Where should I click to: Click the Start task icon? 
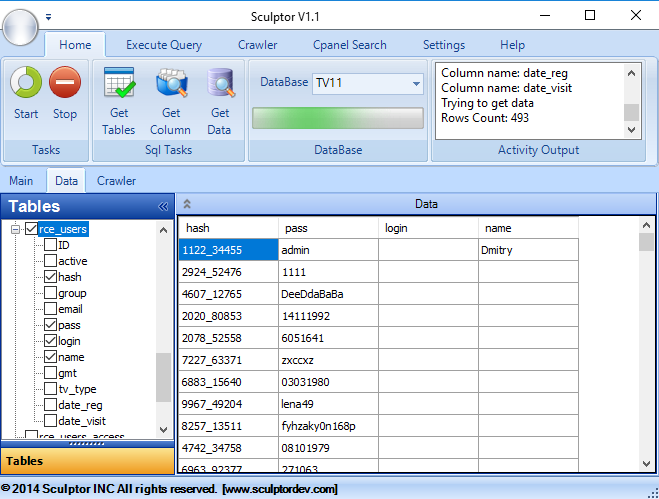26,83
